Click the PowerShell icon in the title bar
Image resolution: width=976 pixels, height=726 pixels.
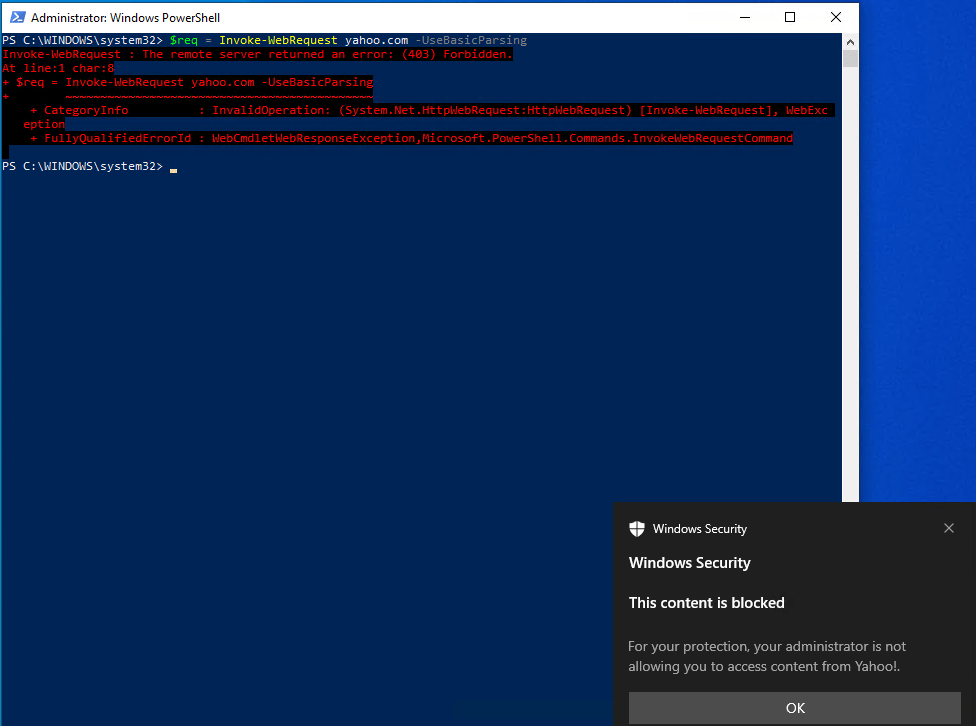pos(16,17)
